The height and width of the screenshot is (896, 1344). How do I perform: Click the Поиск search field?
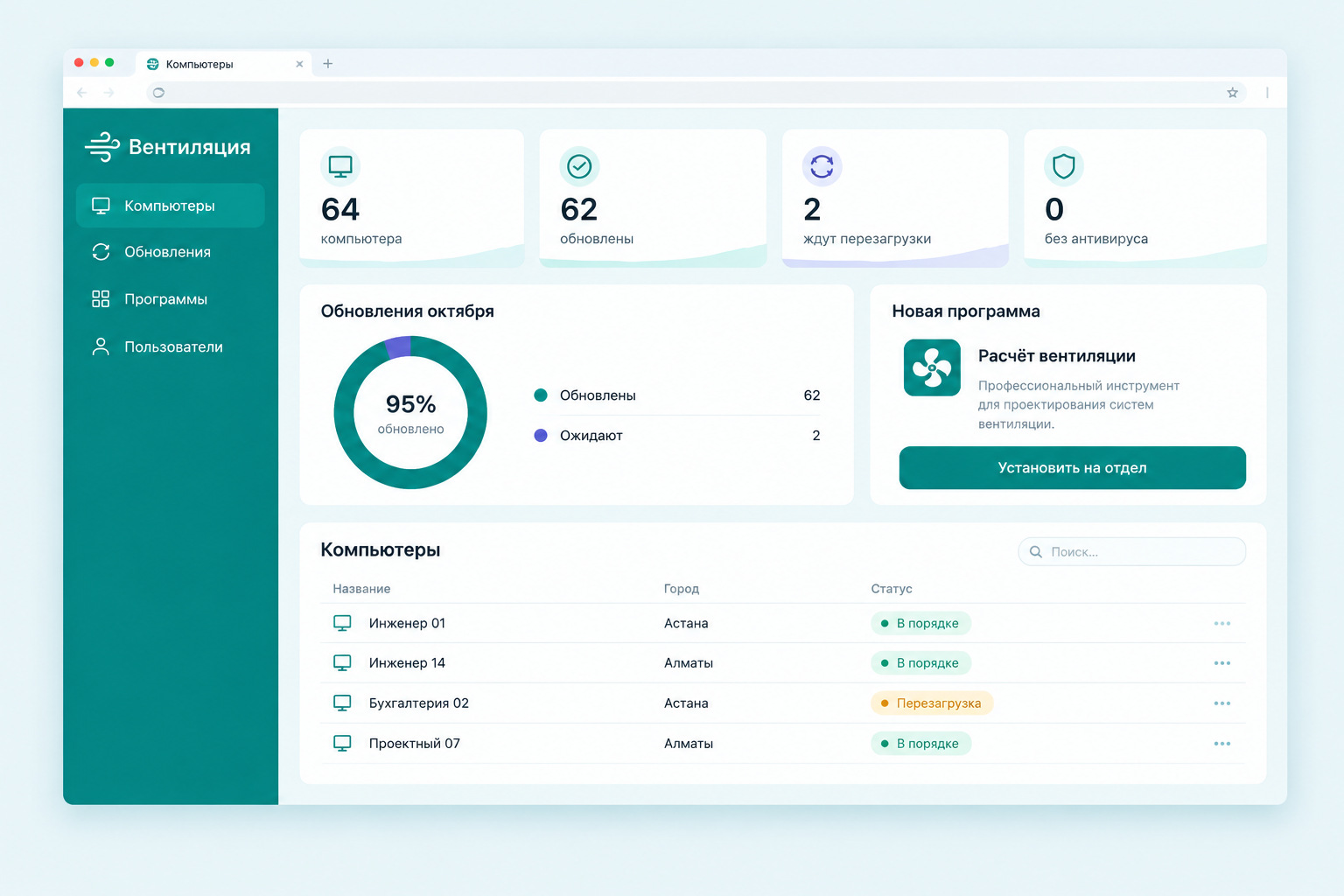tap(1131, 552)
